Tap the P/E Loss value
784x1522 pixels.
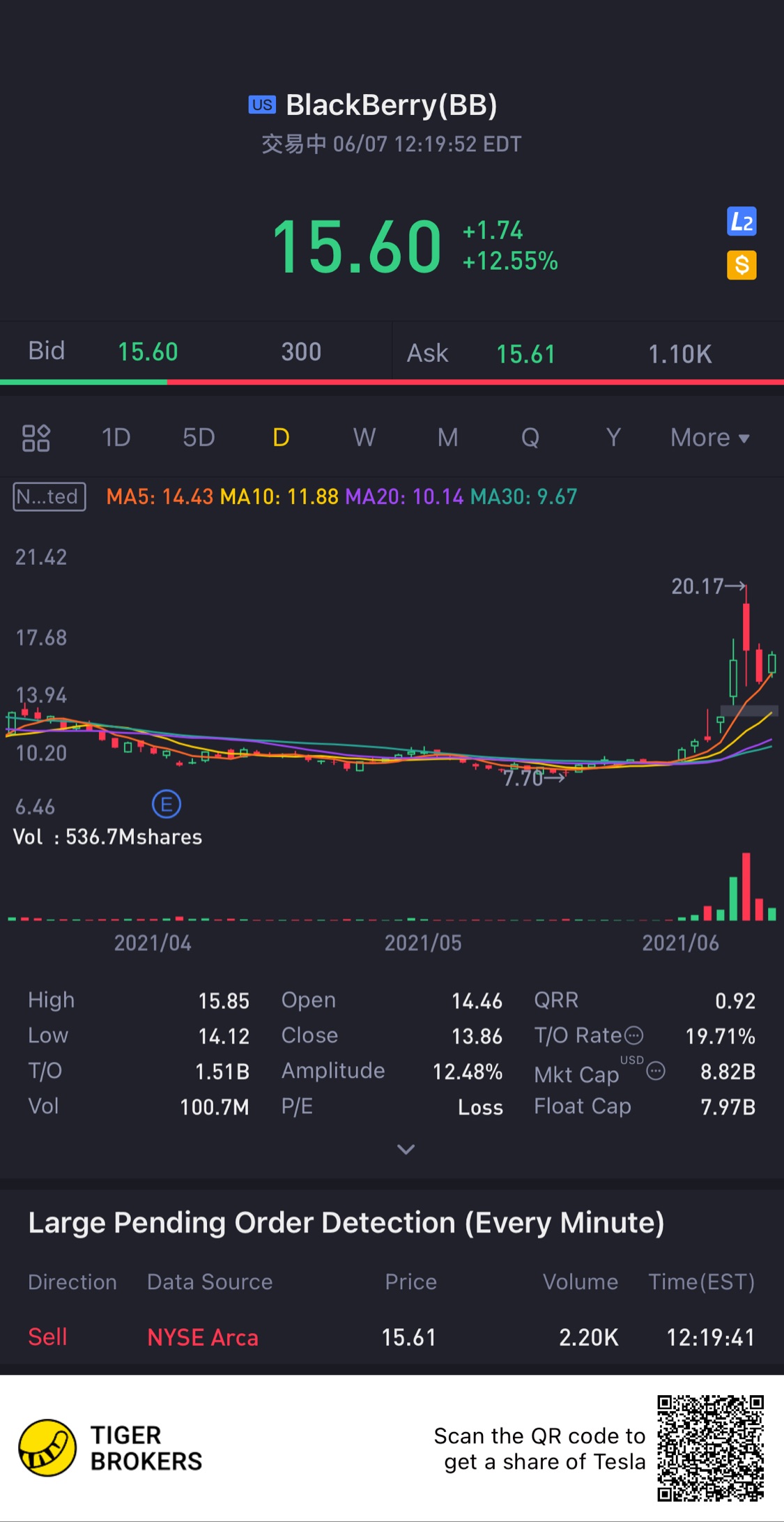[x=480, y=1107]
